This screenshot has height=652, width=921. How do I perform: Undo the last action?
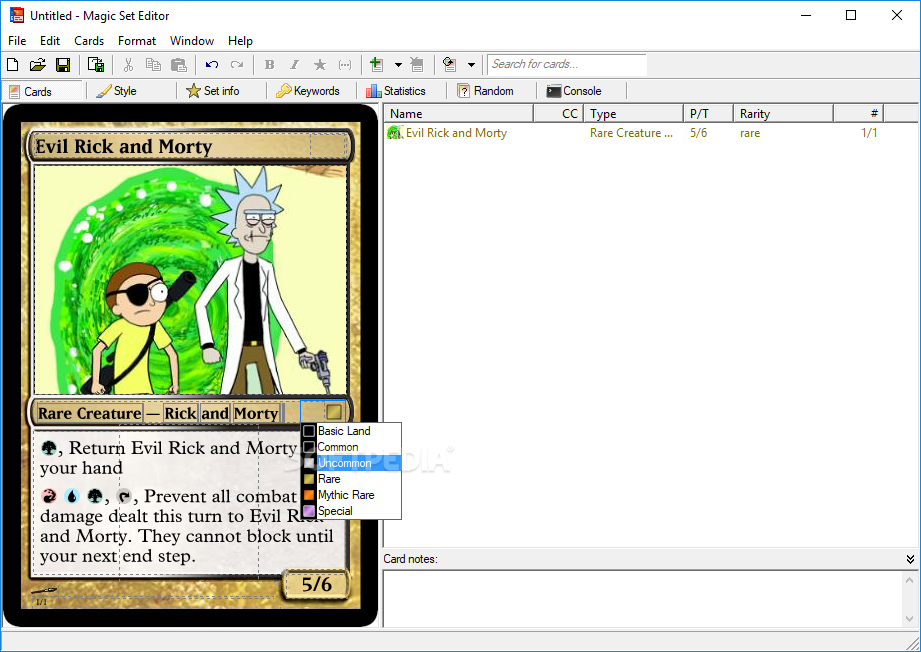pos(211,65)
